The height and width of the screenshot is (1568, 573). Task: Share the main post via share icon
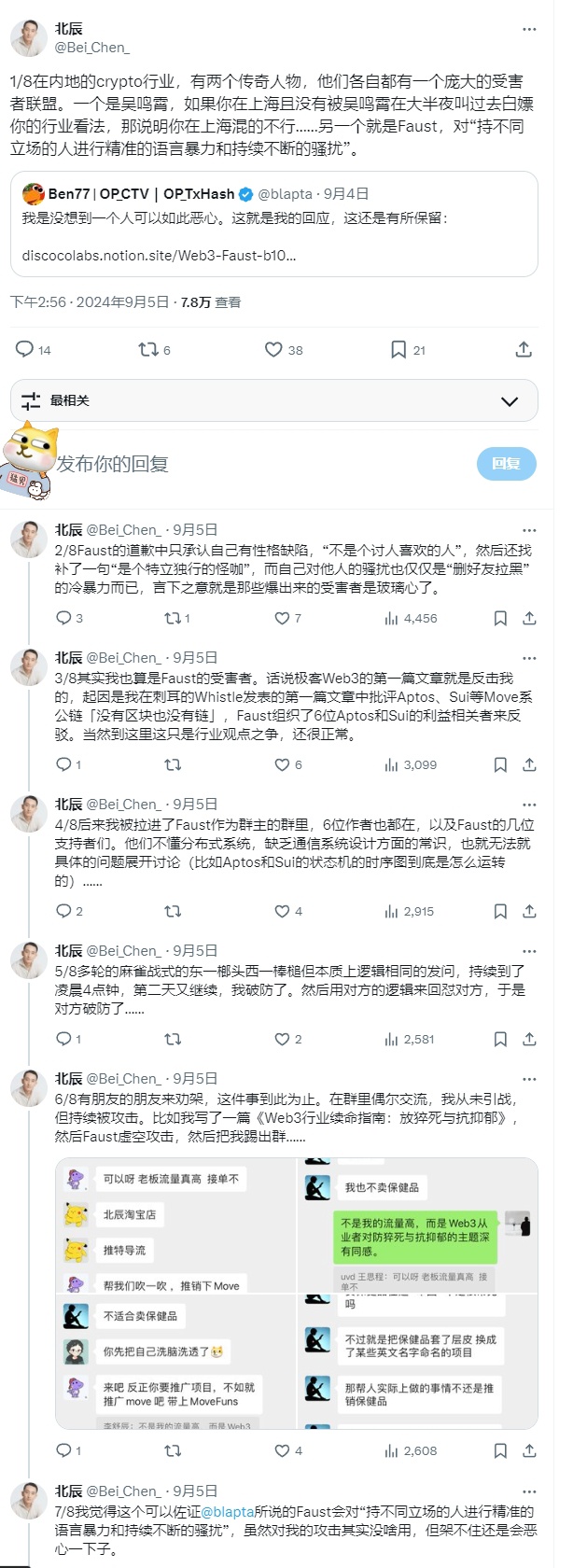coord(524,349)
